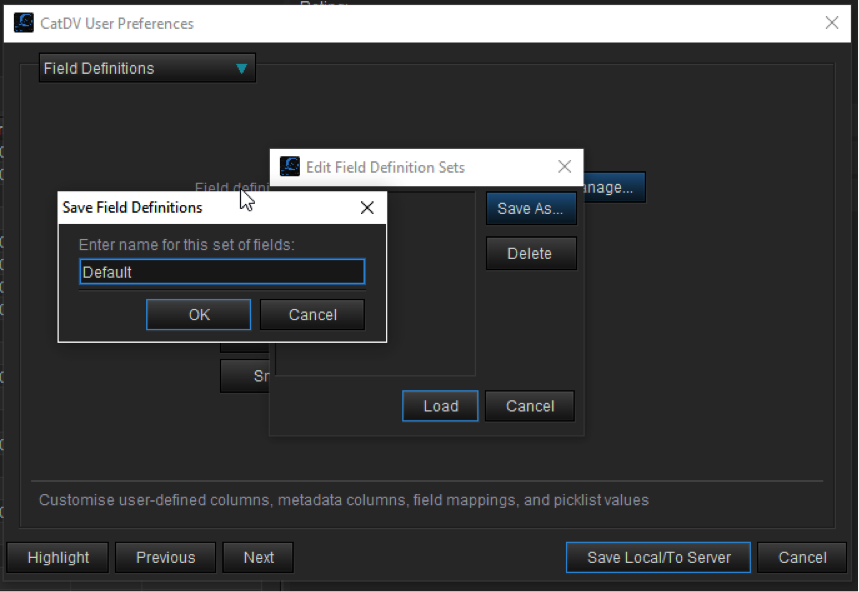Click the field set name input containing Default
The image size is (859, 592).
click(x=222, y=272)
